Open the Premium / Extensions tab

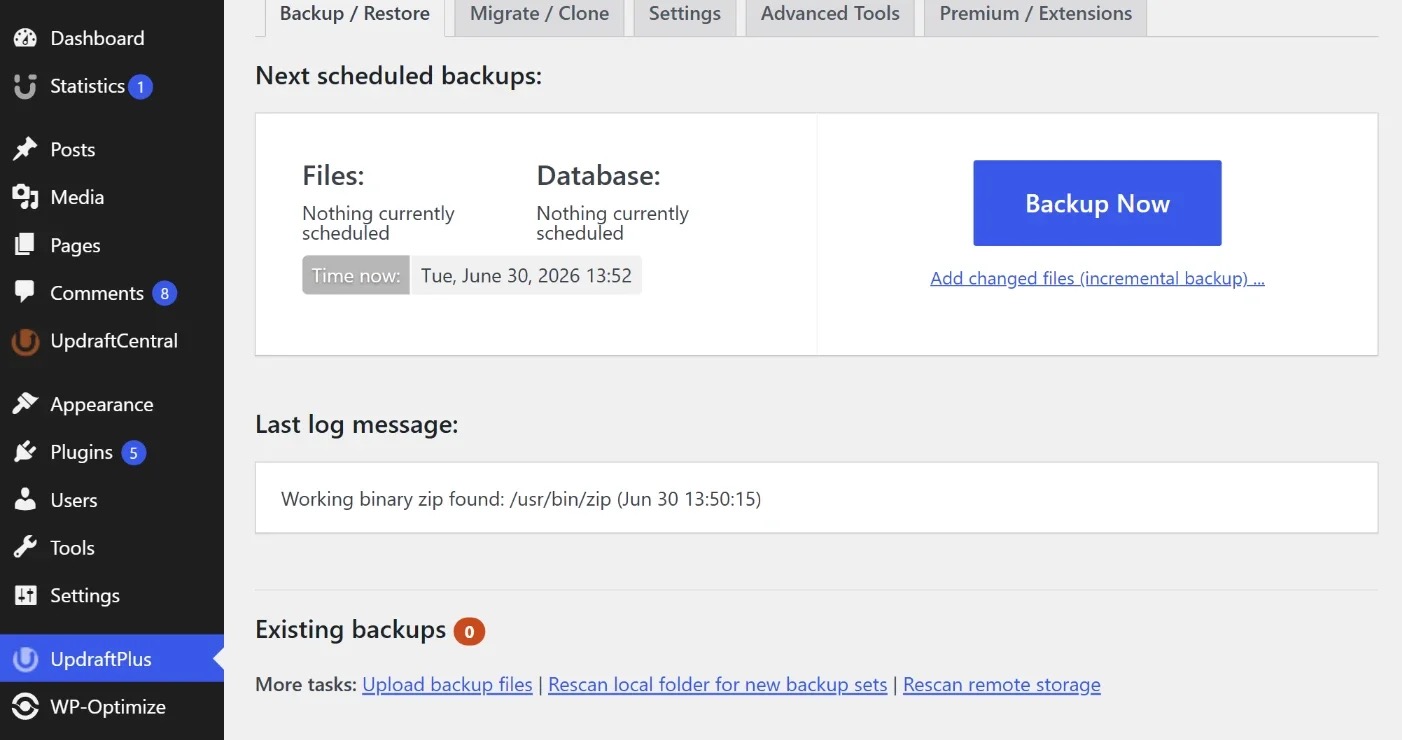pyautogui.click(x=1036, y=15)
